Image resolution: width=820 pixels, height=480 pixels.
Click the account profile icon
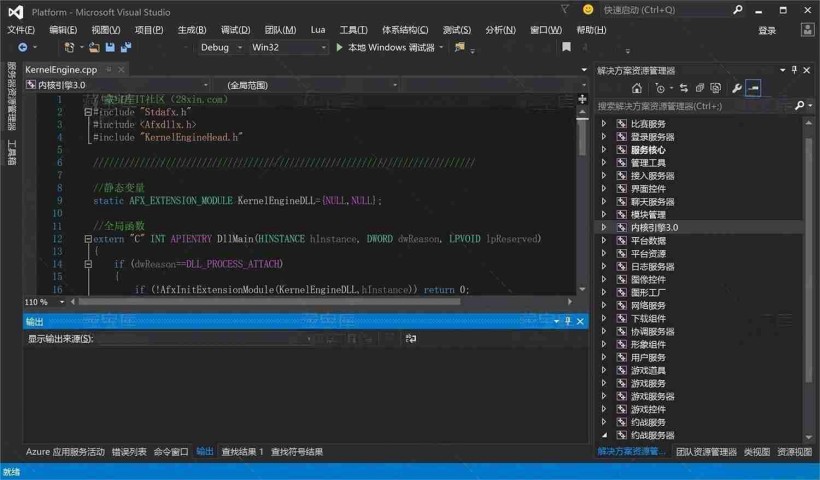(x=807, y=29)
